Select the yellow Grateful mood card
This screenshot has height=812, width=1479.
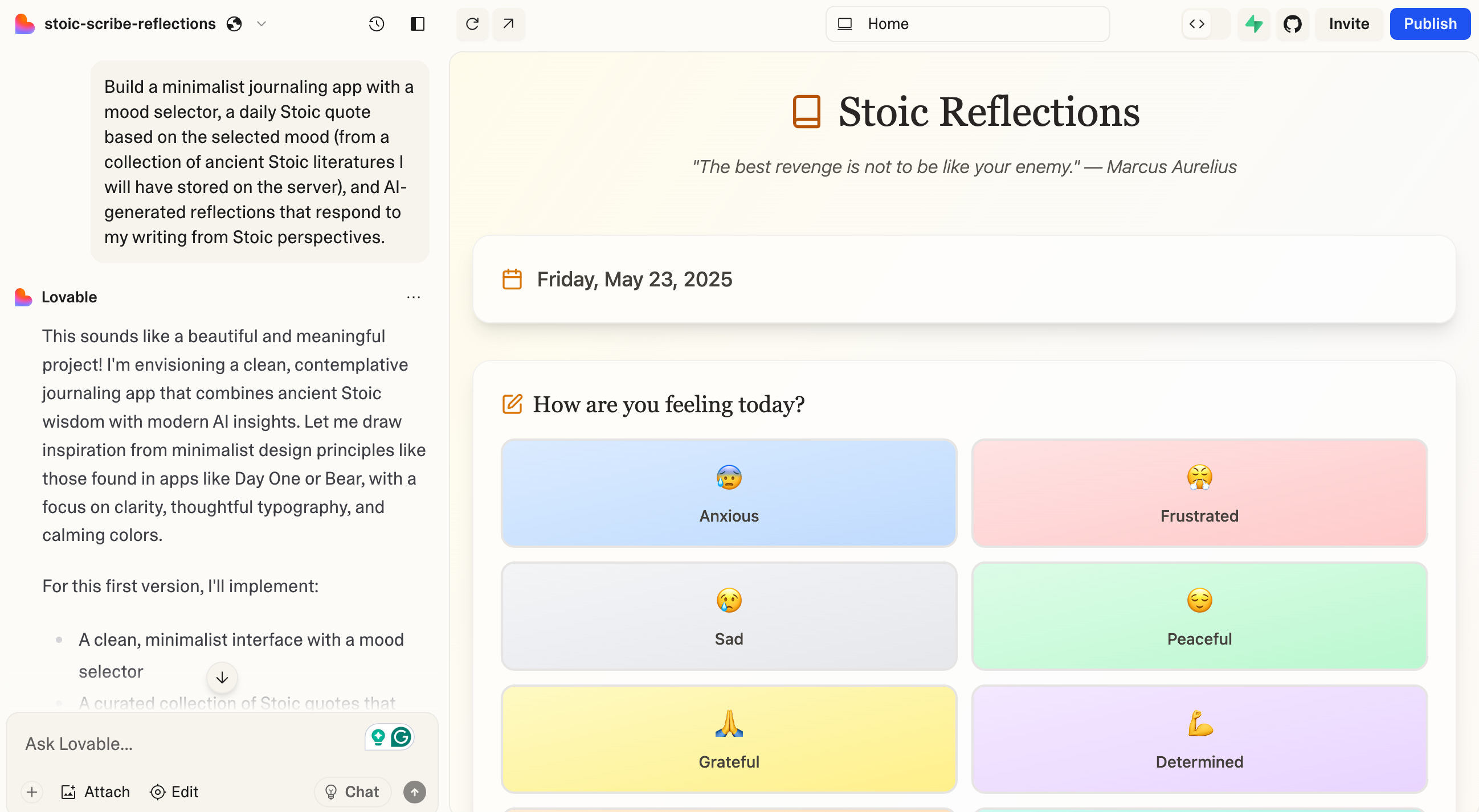(x=729, y=739)
